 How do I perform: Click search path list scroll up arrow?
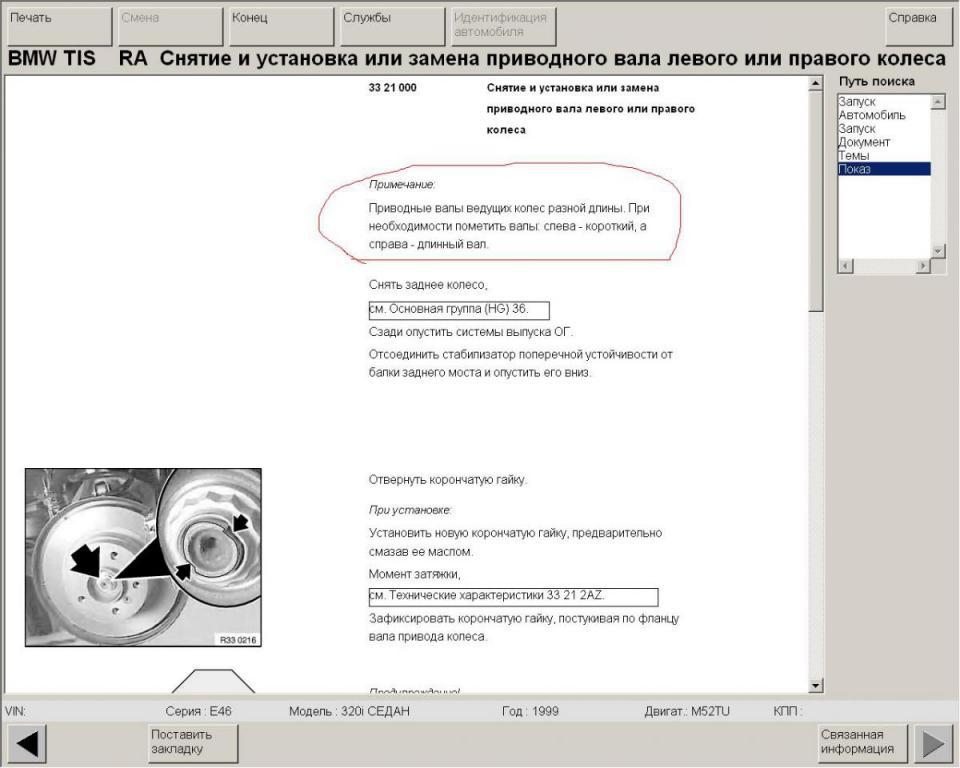point(938,102)
